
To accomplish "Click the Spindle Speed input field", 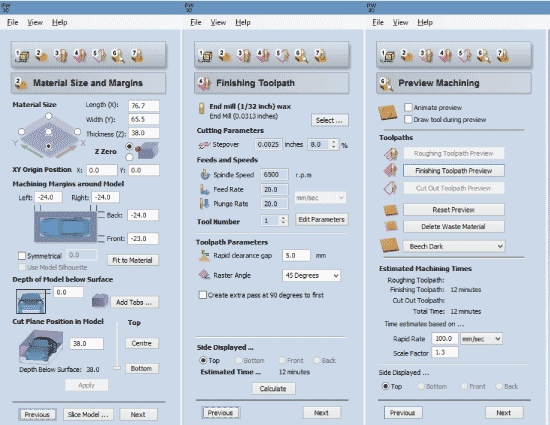I will point(274,174).
